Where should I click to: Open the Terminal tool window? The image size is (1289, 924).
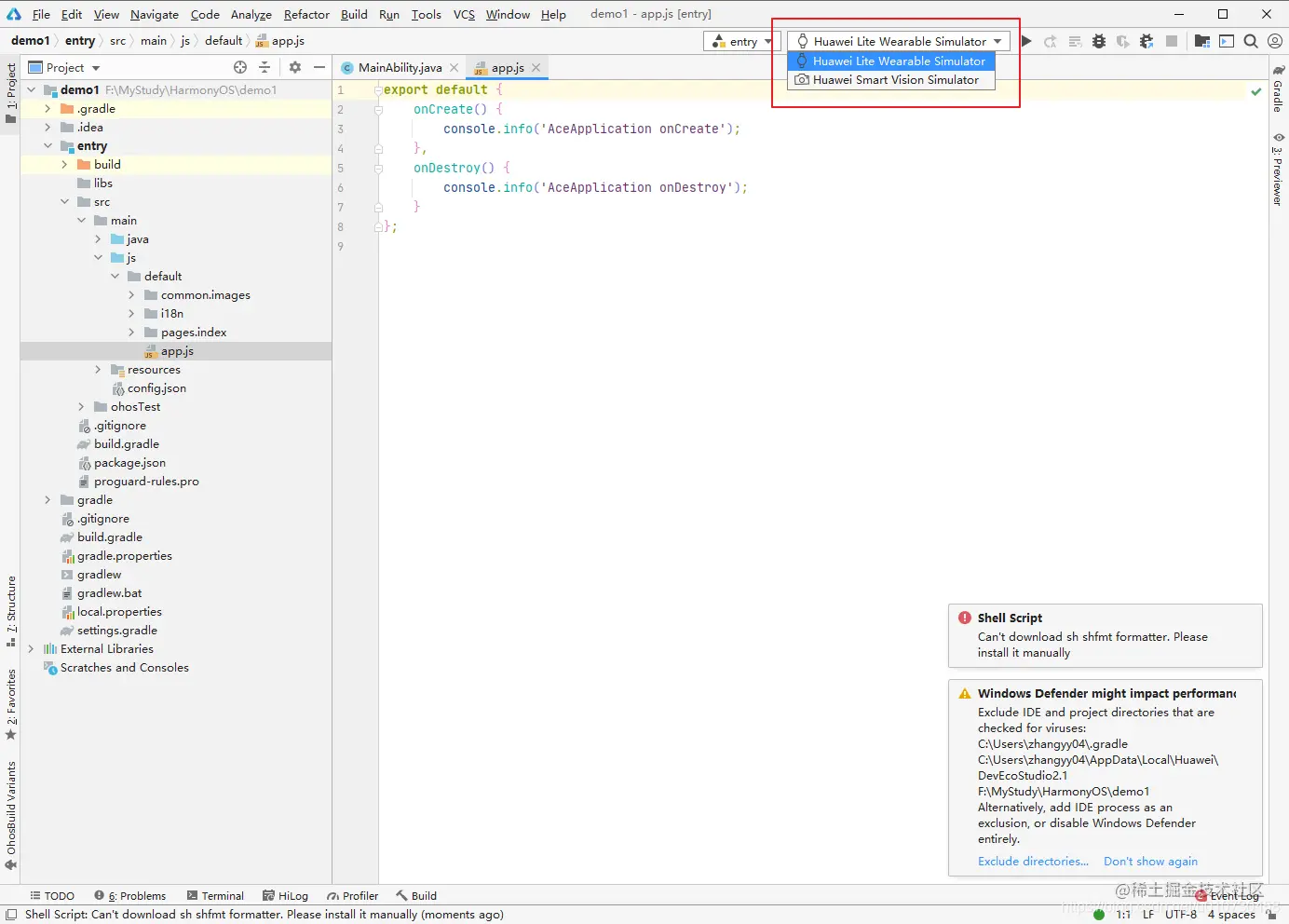(215, 896)
